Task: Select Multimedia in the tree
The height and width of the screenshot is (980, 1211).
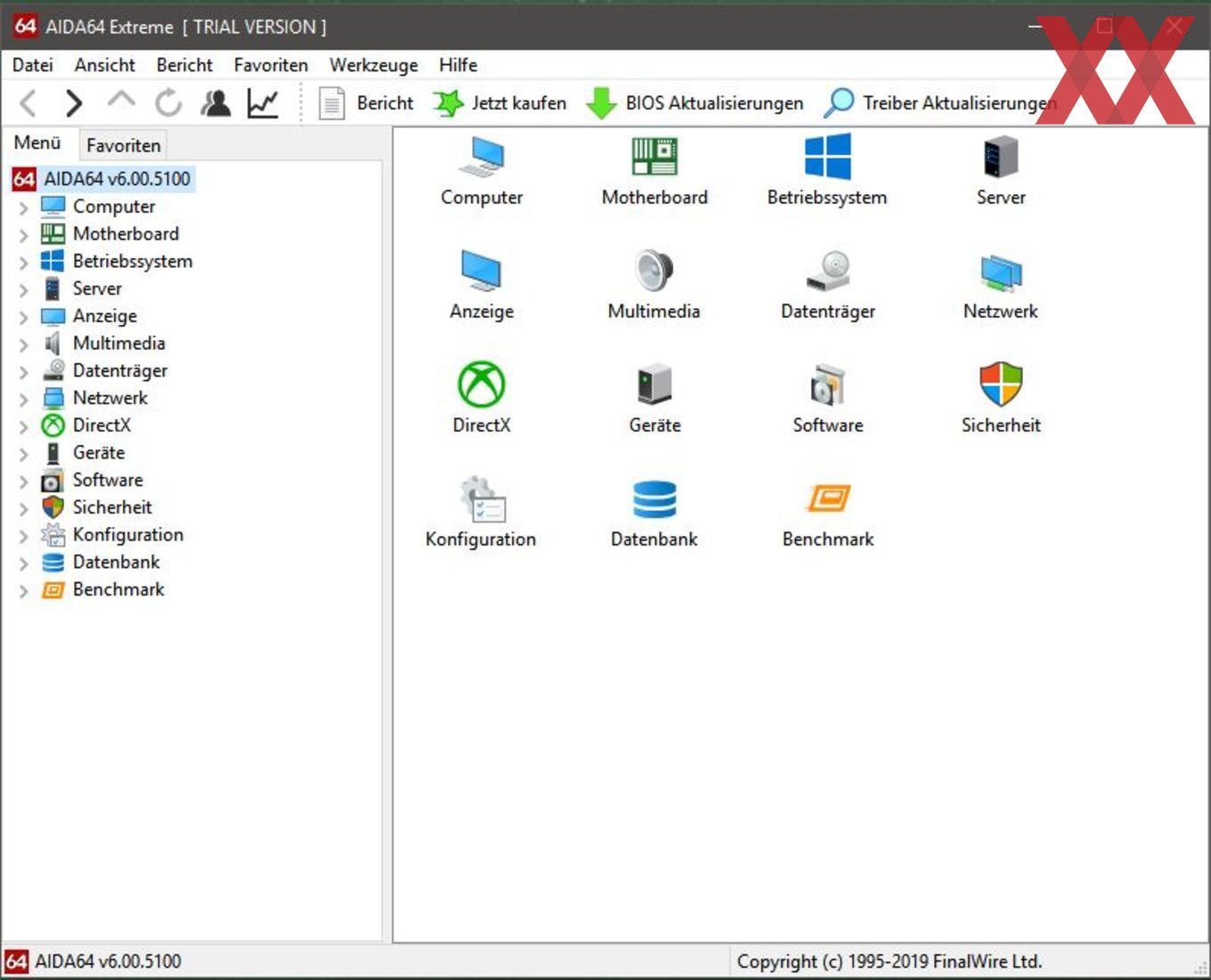Action: 119,344
